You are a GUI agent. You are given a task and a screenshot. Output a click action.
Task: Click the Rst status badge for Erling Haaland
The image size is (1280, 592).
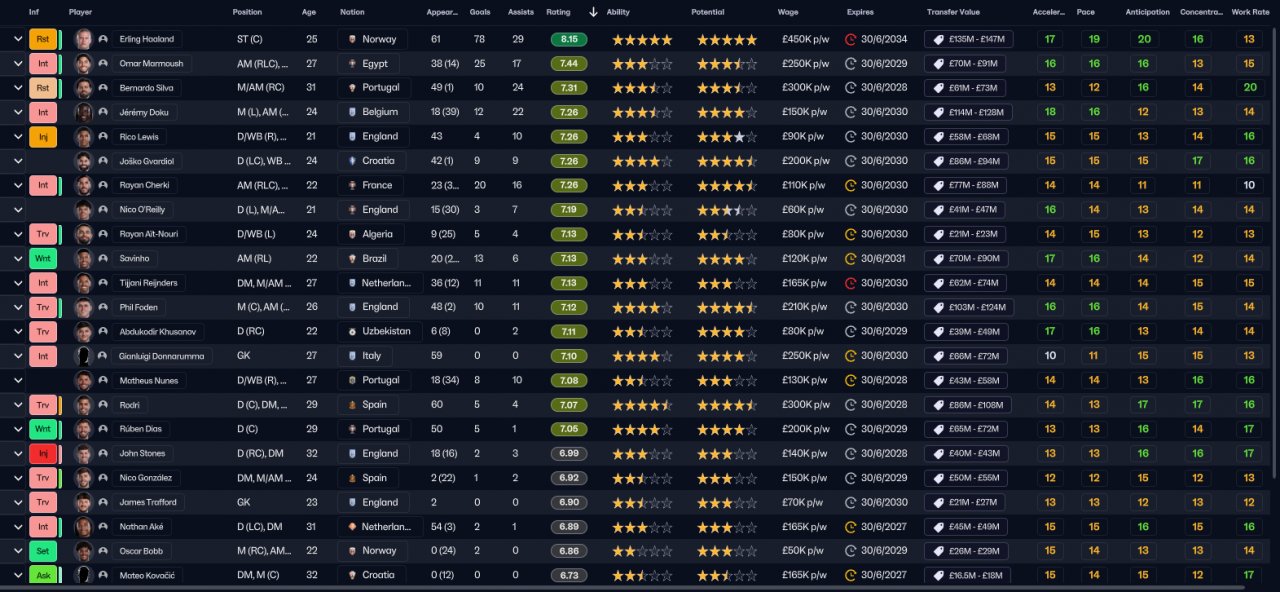click(x=43, y=39)
